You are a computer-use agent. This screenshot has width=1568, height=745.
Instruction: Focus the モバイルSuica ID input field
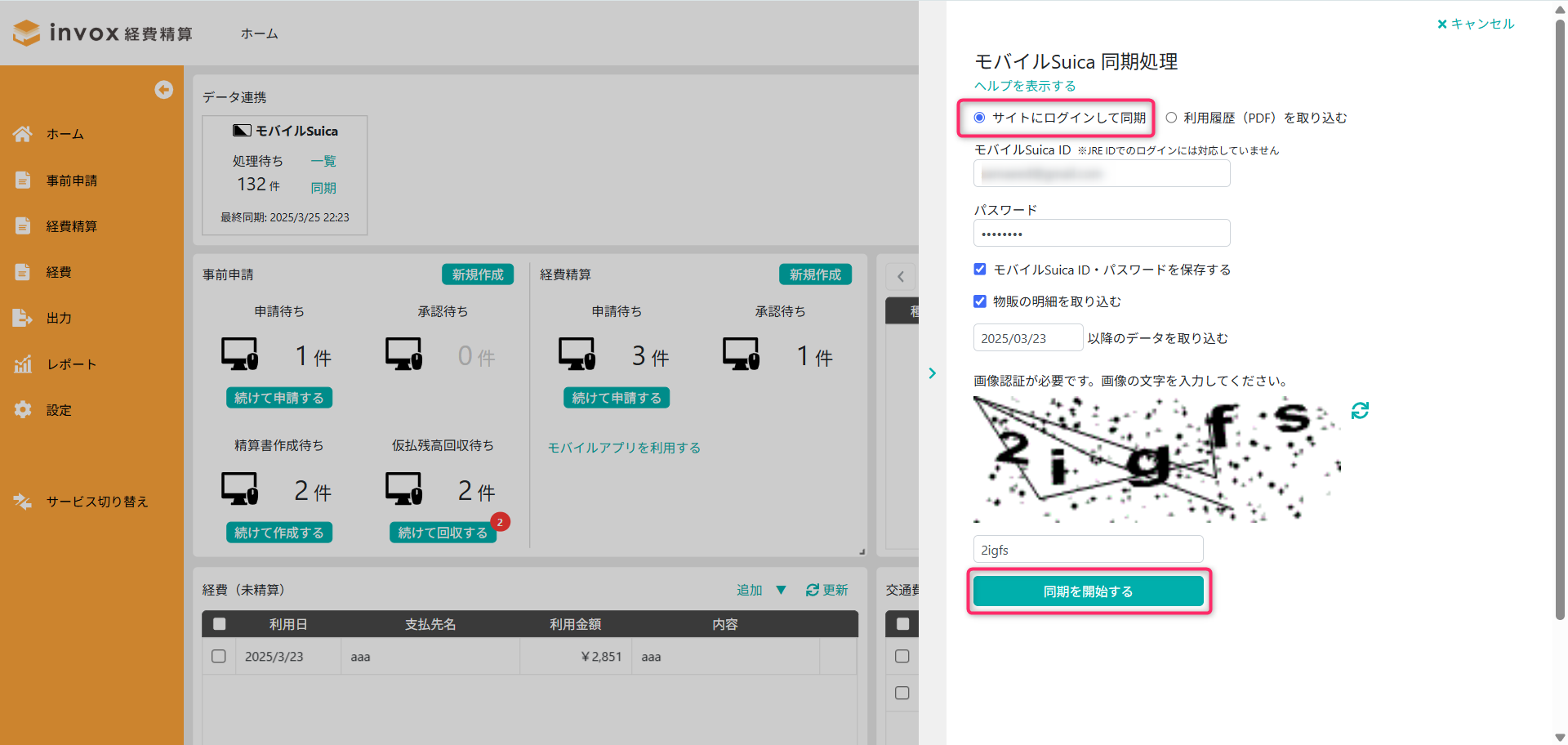1102,173
